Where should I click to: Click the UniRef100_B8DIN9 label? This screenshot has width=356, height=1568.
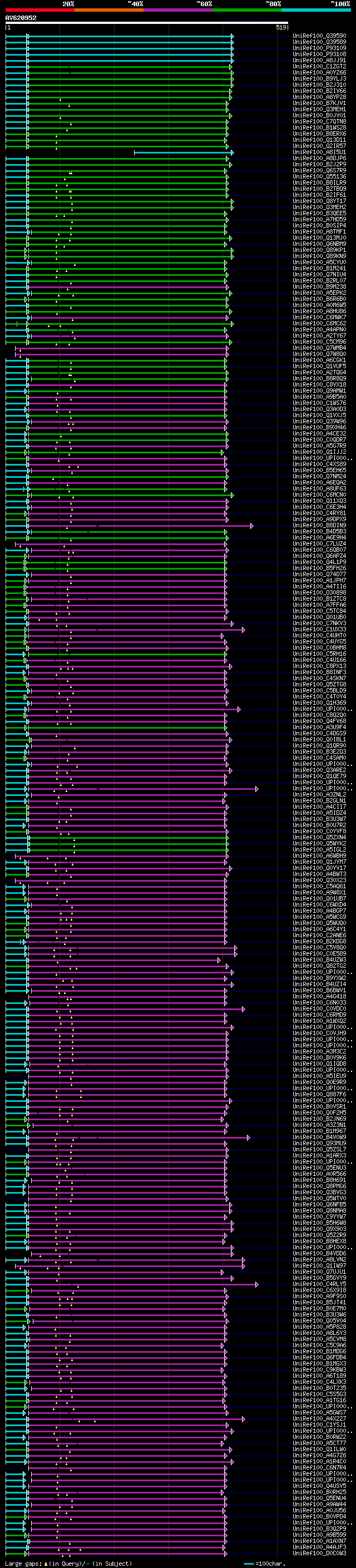(319, 525)
